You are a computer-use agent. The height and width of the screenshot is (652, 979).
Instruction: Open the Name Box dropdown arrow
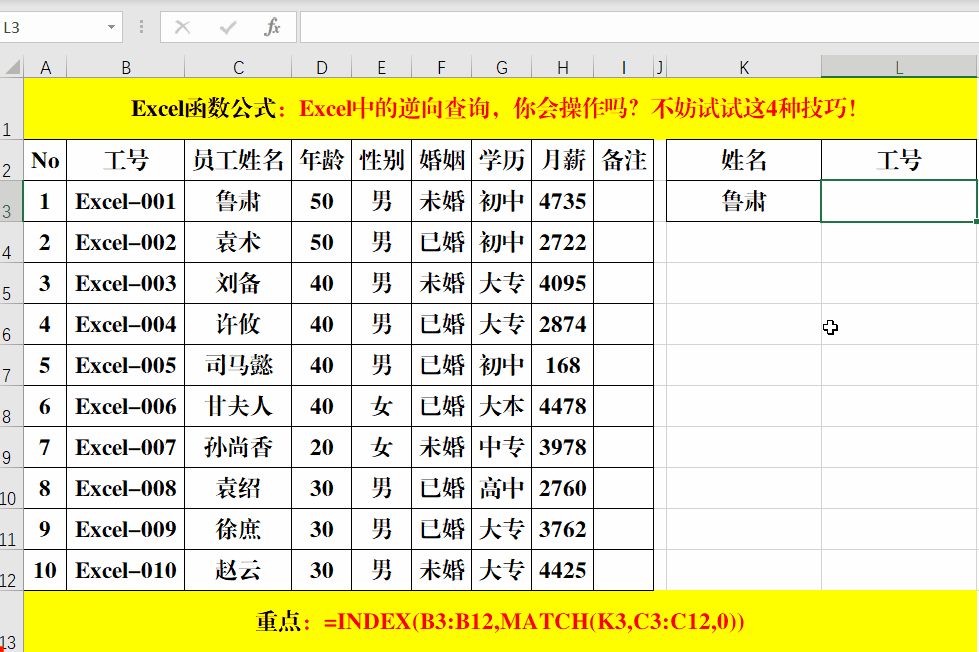pyautogui.click(x=111, y=27)
